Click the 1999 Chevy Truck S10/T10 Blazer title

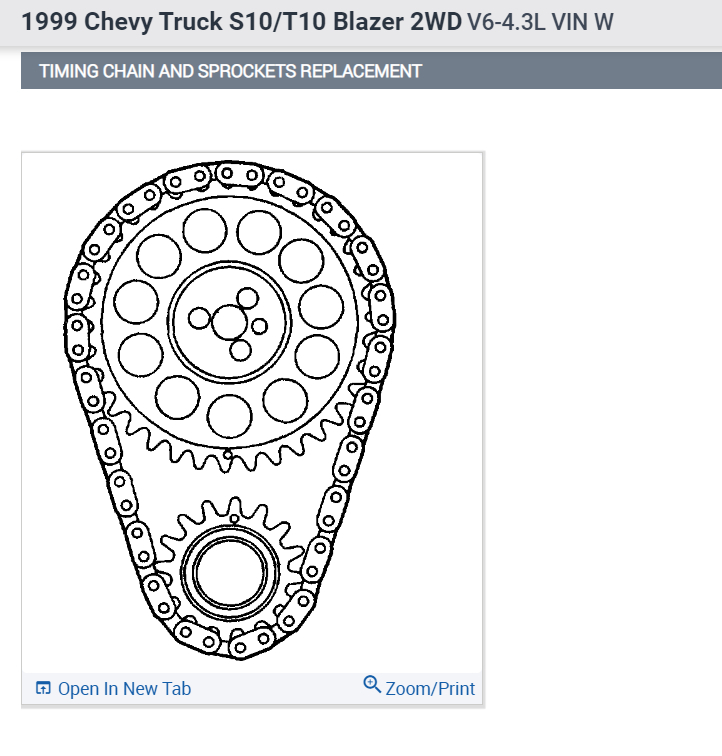click(241, 22)
